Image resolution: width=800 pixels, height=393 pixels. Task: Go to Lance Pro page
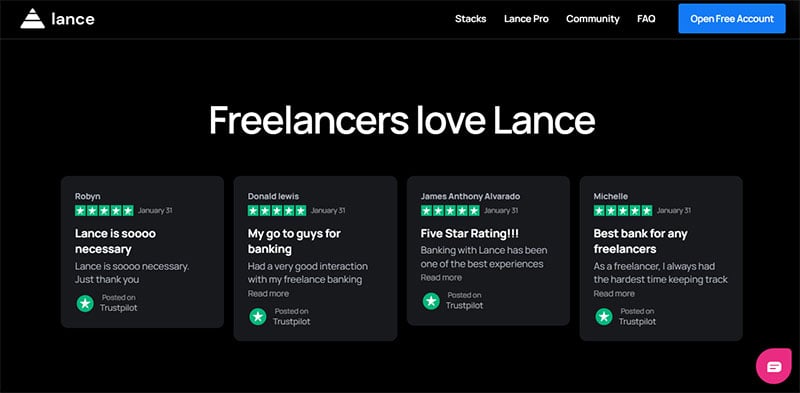point(526,19)
